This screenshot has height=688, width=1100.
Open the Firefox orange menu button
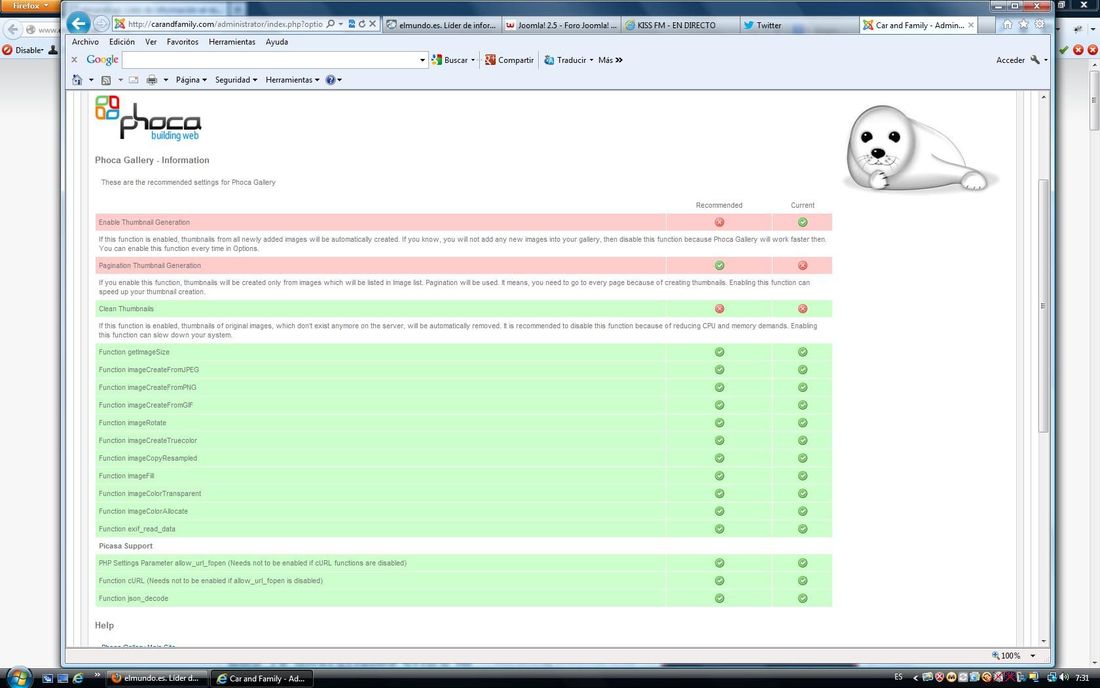click(x=29, y=5)
